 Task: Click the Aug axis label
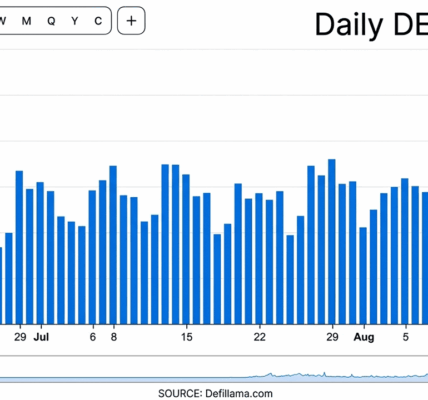(x=364, y=337)
